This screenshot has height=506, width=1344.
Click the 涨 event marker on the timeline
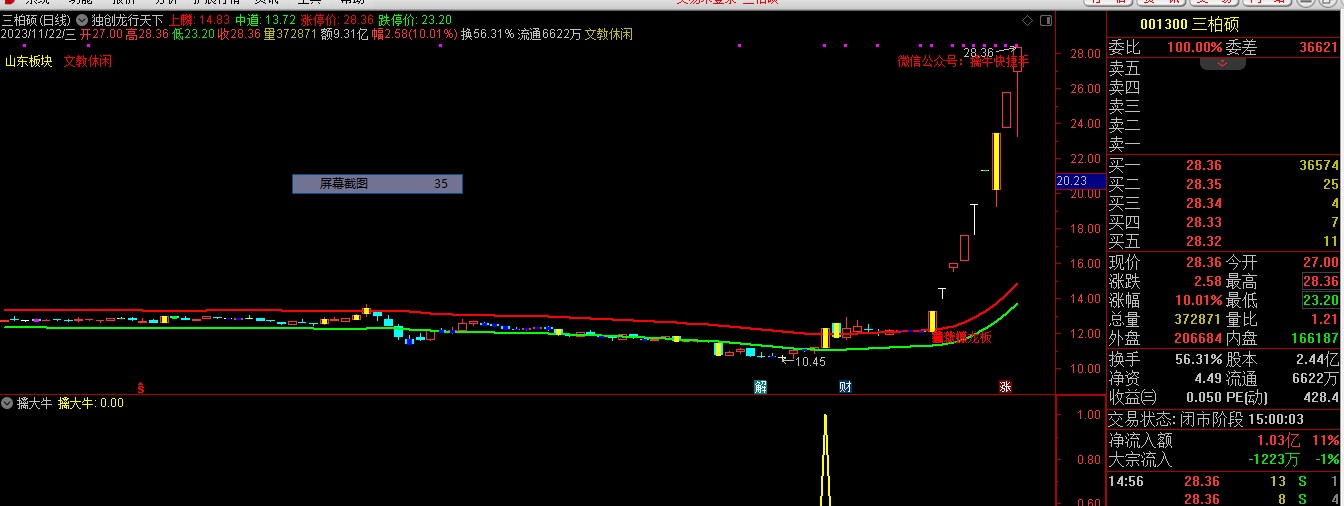pos(1005,387)
